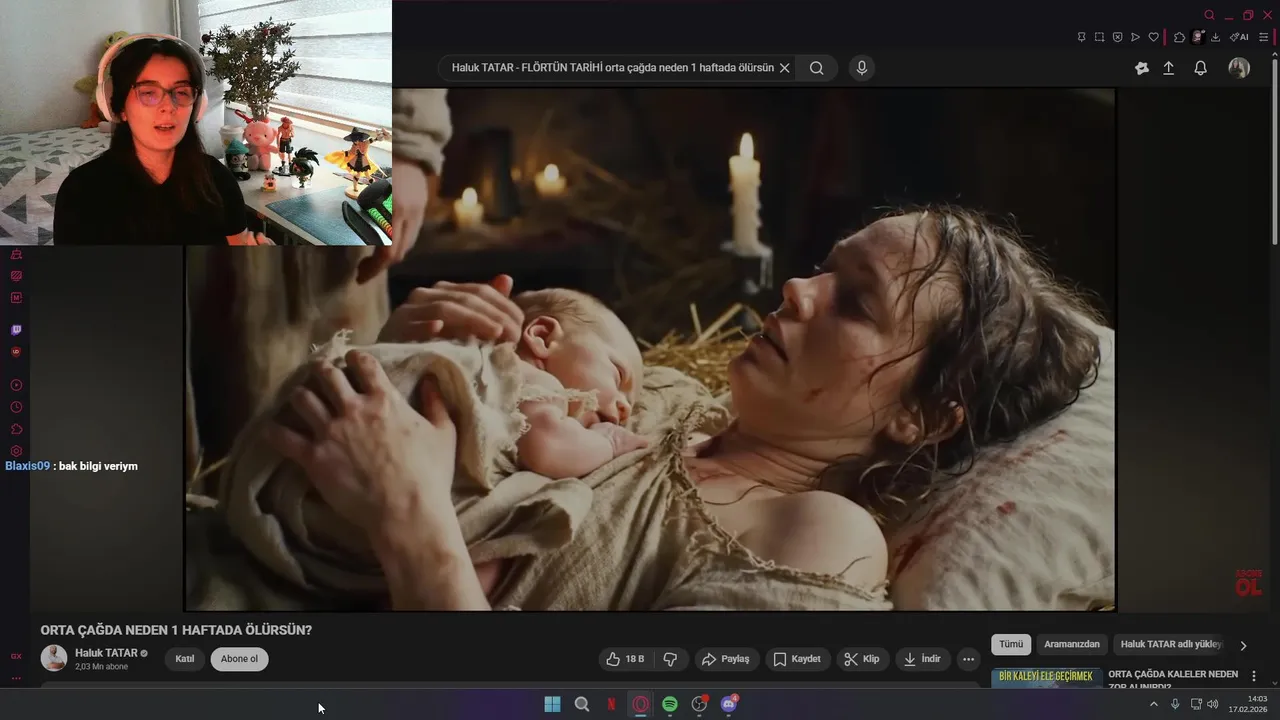Open the extensions cube in sidebar
The height and width of the screenshot is (720, 1280).
pos(16,429)
